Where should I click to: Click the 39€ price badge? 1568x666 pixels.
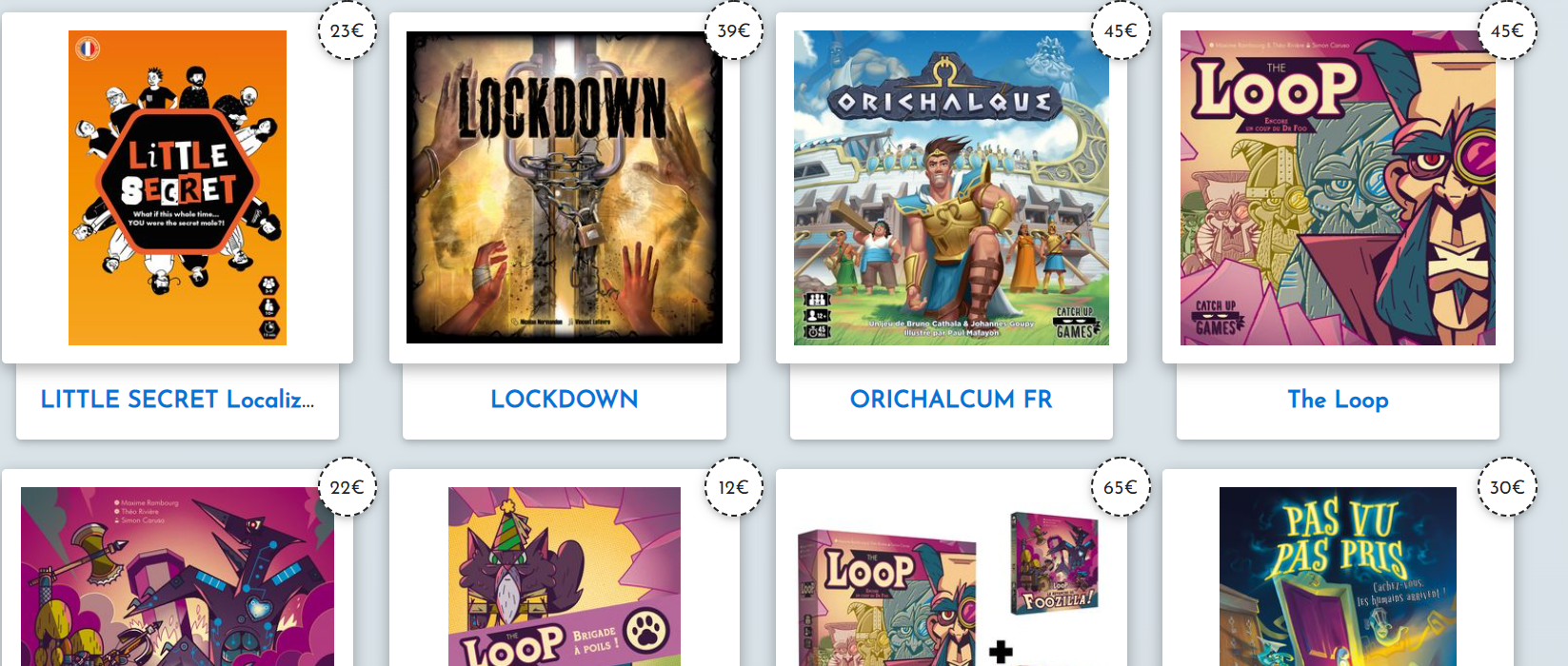tap(734, 30)
